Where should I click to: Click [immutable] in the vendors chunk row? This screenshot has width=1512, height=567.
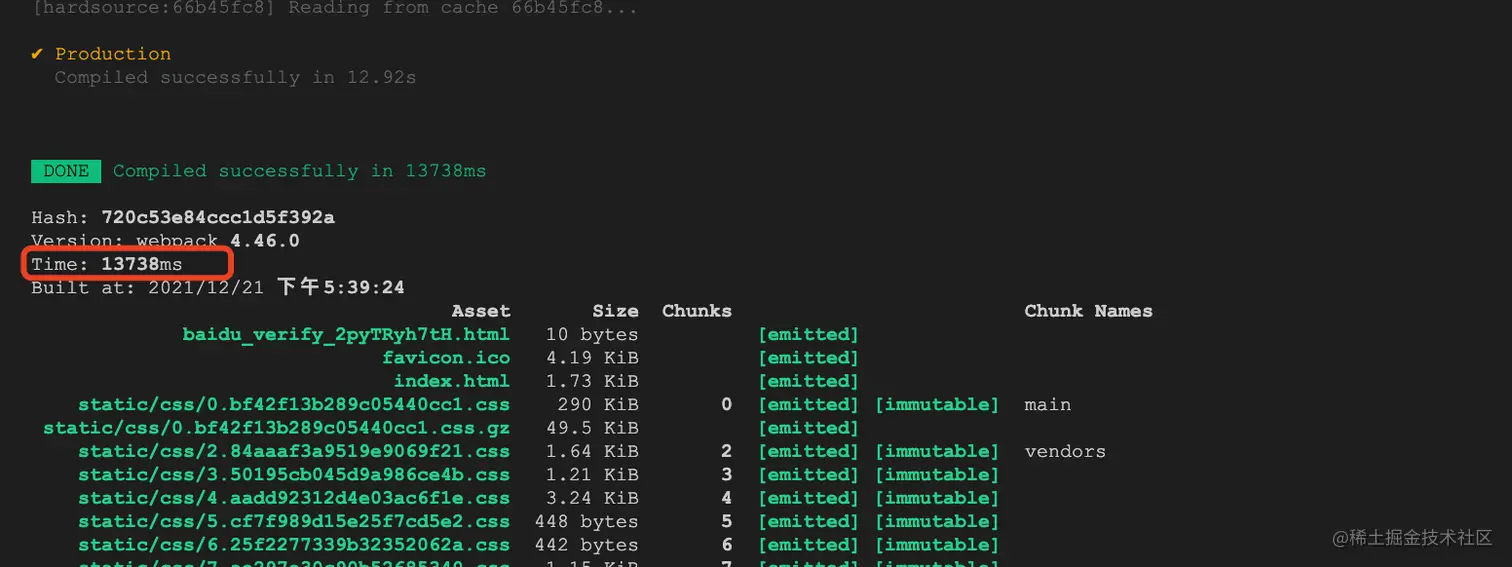[937, 451]
